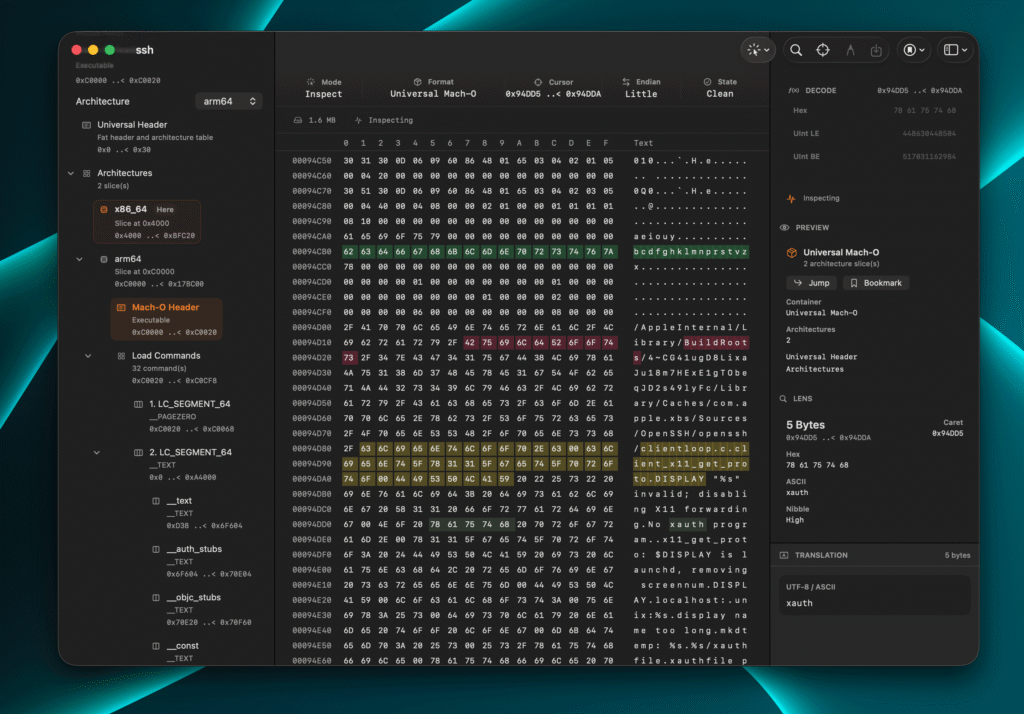This screenshot has width=1024, height=714.
Task: Collapse the Load Commands section
Action: [88, 356]
